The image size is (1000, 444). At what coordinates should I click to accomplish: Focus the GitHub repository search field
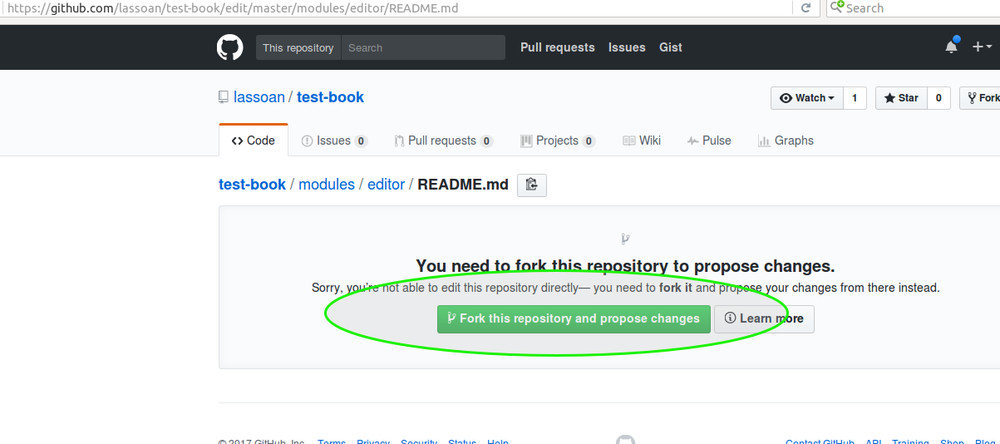pyautogui.click(x=423, y=48)
